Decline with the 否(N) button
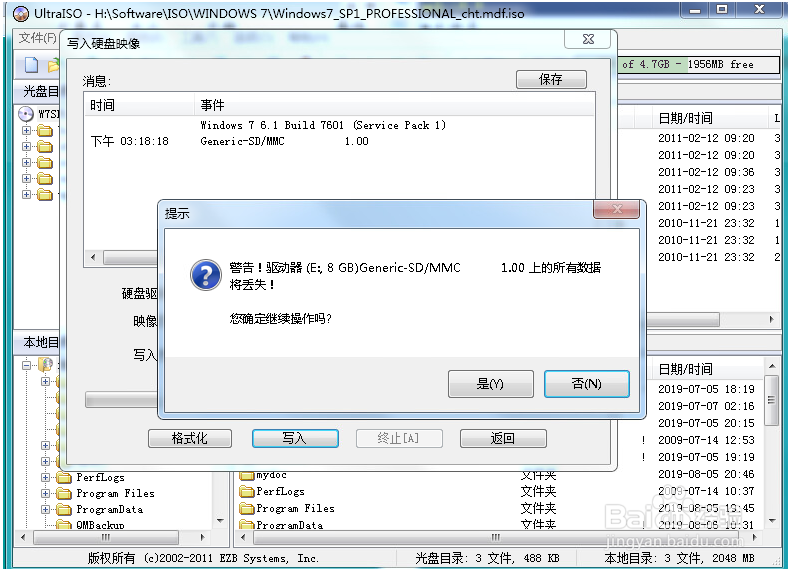The height and width of the screenshot is (569, 788). point(586,384)
